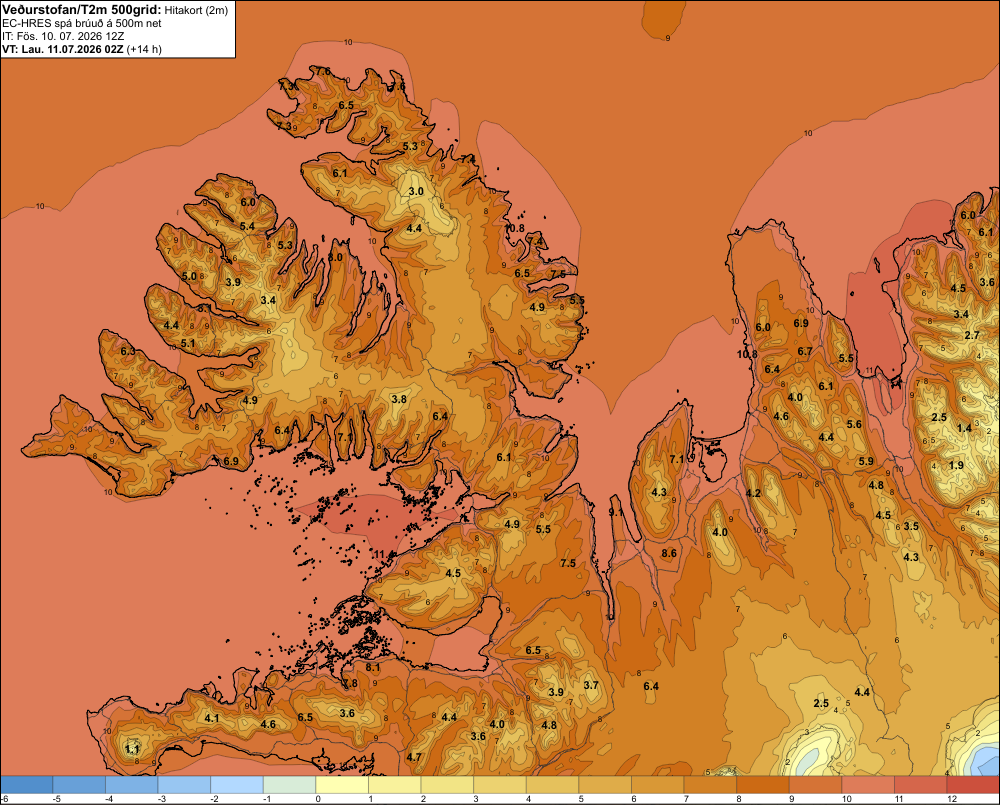
Task: Click the Veðurstofan/T2m 500grid title text
Action: (82, 10)
